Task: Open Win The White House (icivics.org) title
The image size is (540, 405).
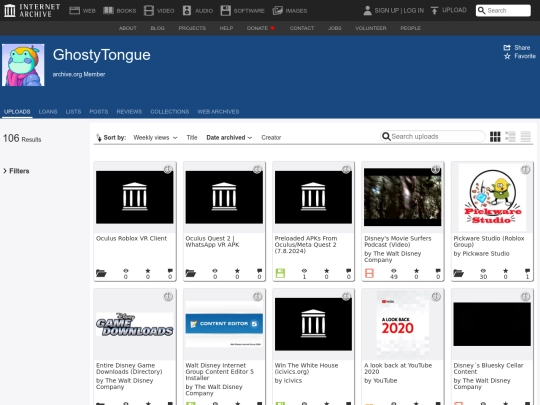Action: tap(306, 368)
